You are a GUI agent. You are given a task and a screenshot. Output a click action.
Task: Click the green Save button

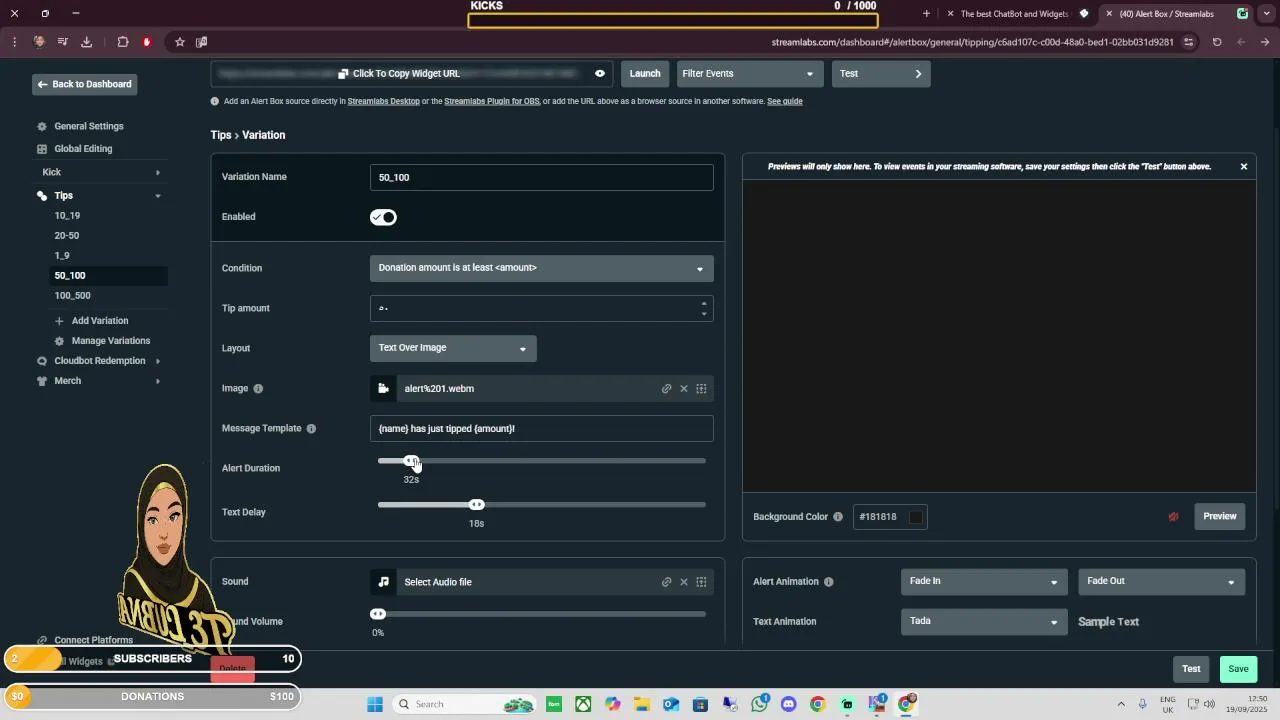1238,669
